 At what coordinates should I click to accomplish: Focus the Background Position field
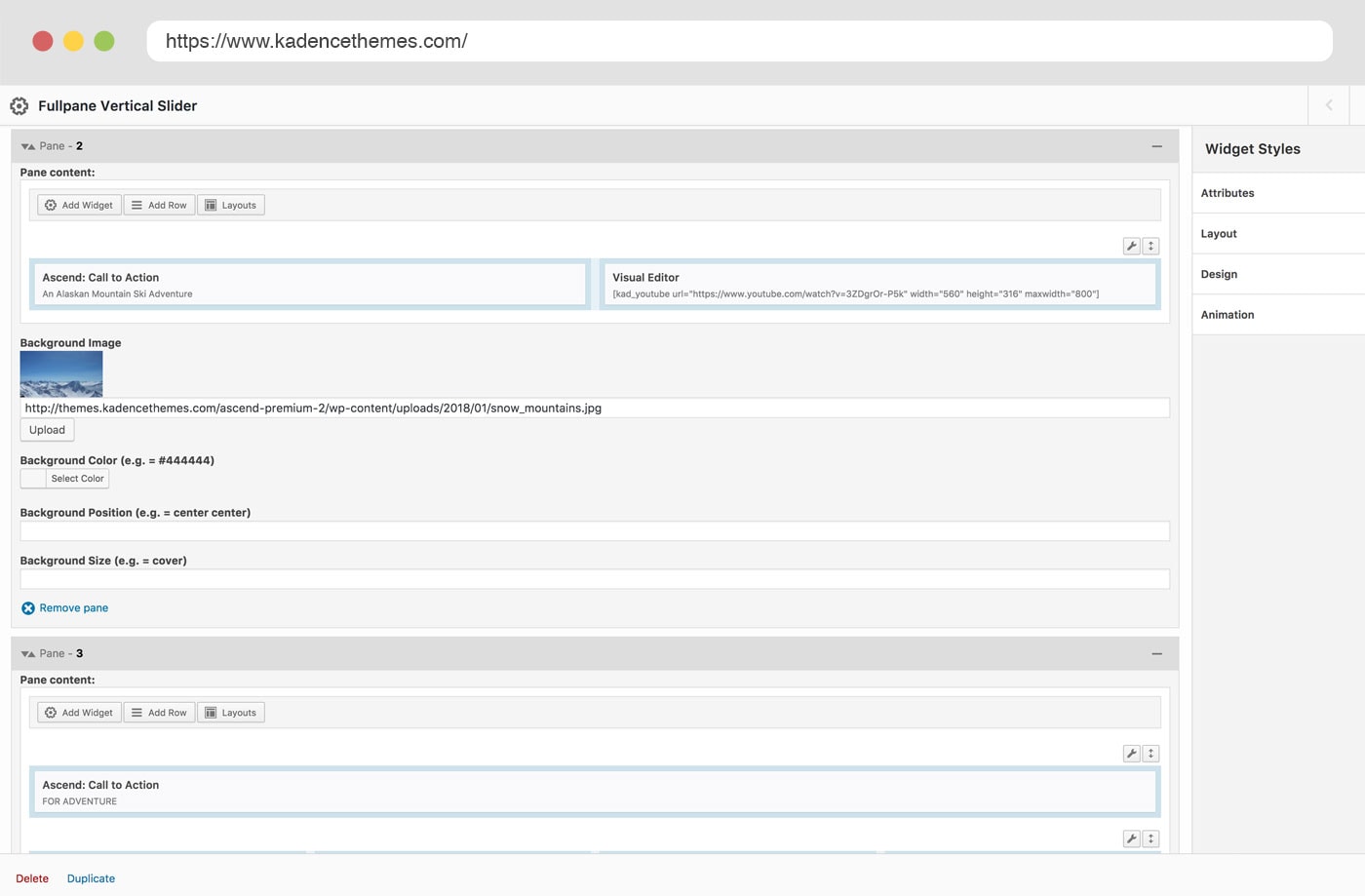click(x=595, y=531)
